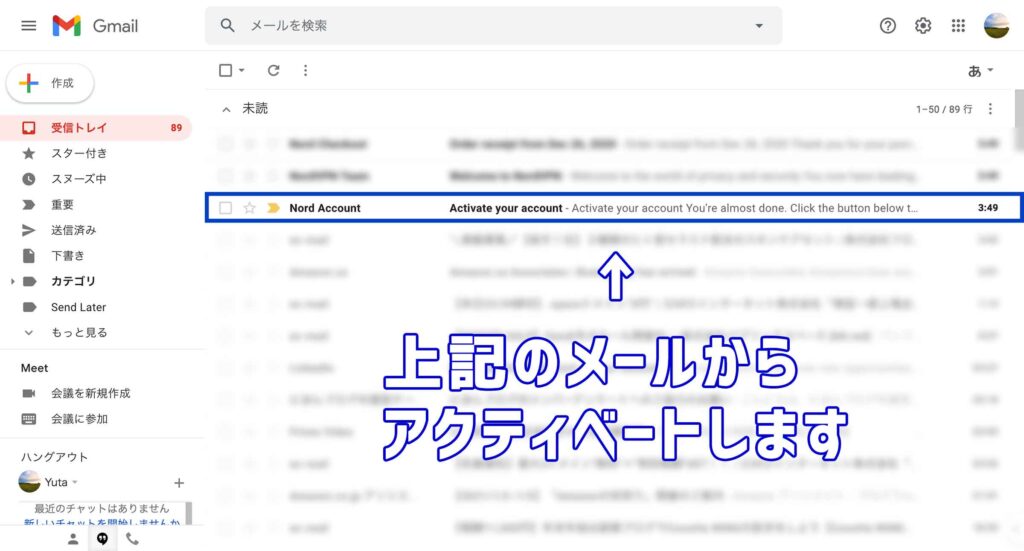The image size is (1024, 551).
Task: Go to the 送信済み folder
Action: click(x=74, y=230)
